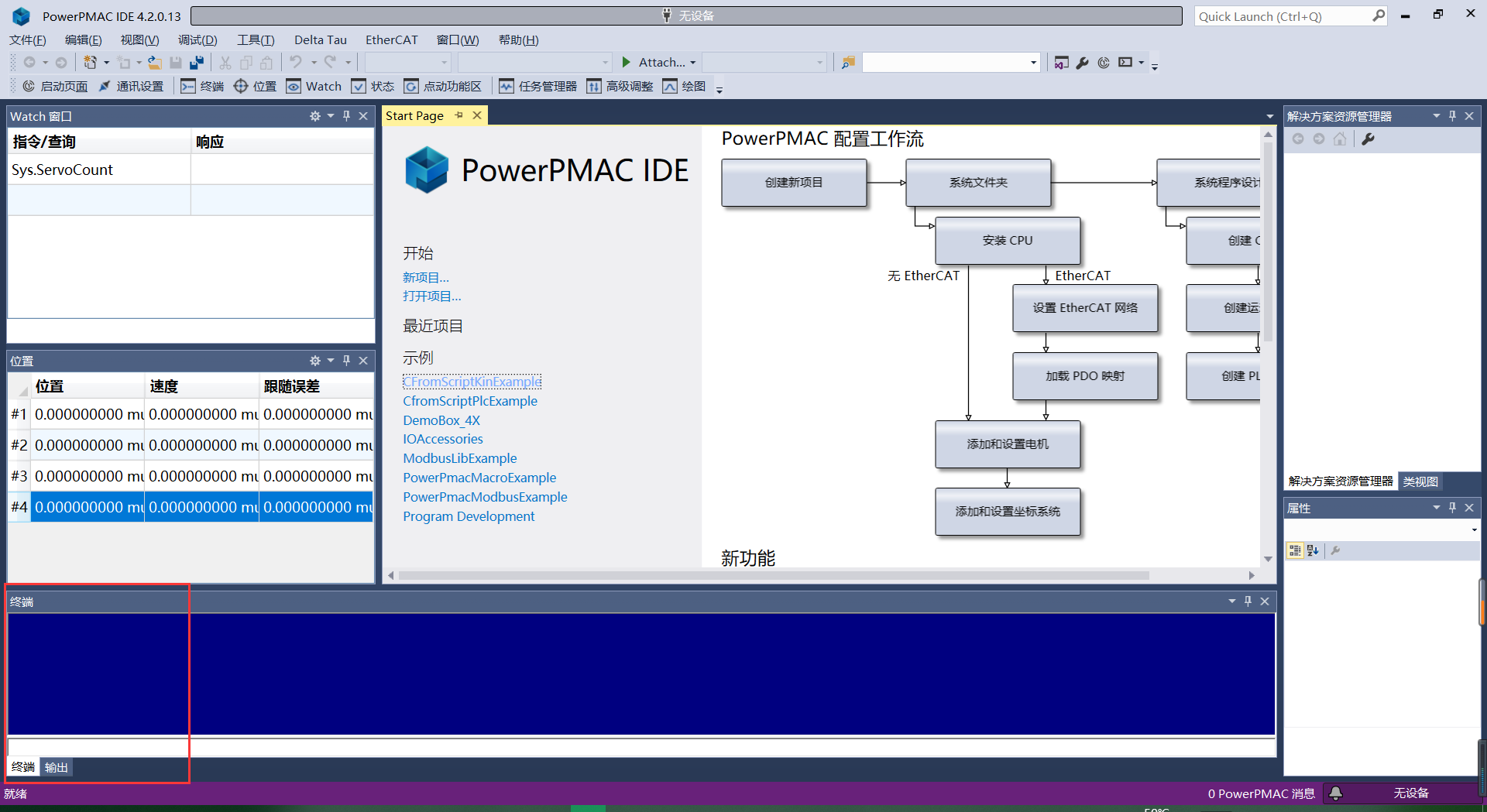Open the PowerPmacModbusExample recent project
1487x812 pixels.
click(485, 497)
